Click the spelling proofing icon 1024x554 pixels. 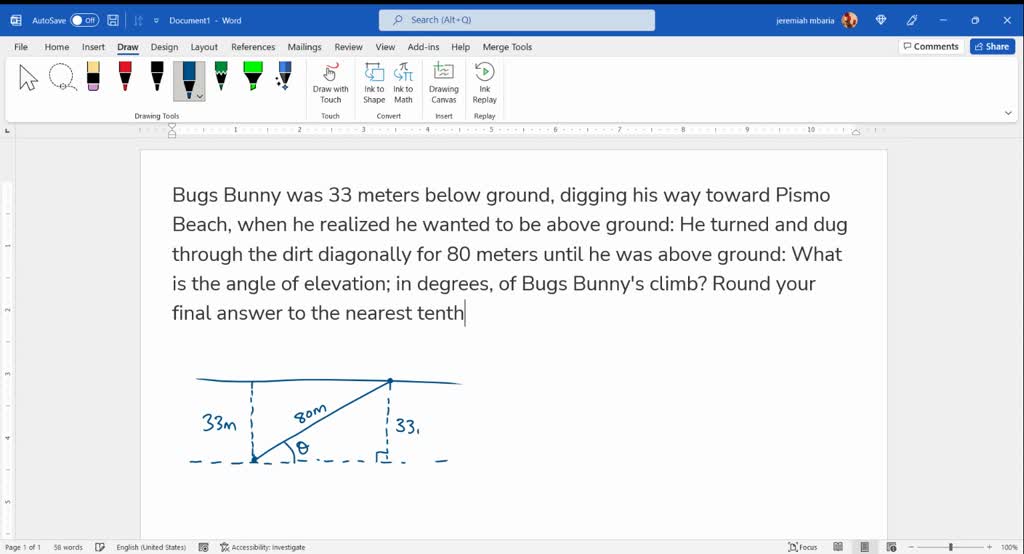tap(100, 547)
